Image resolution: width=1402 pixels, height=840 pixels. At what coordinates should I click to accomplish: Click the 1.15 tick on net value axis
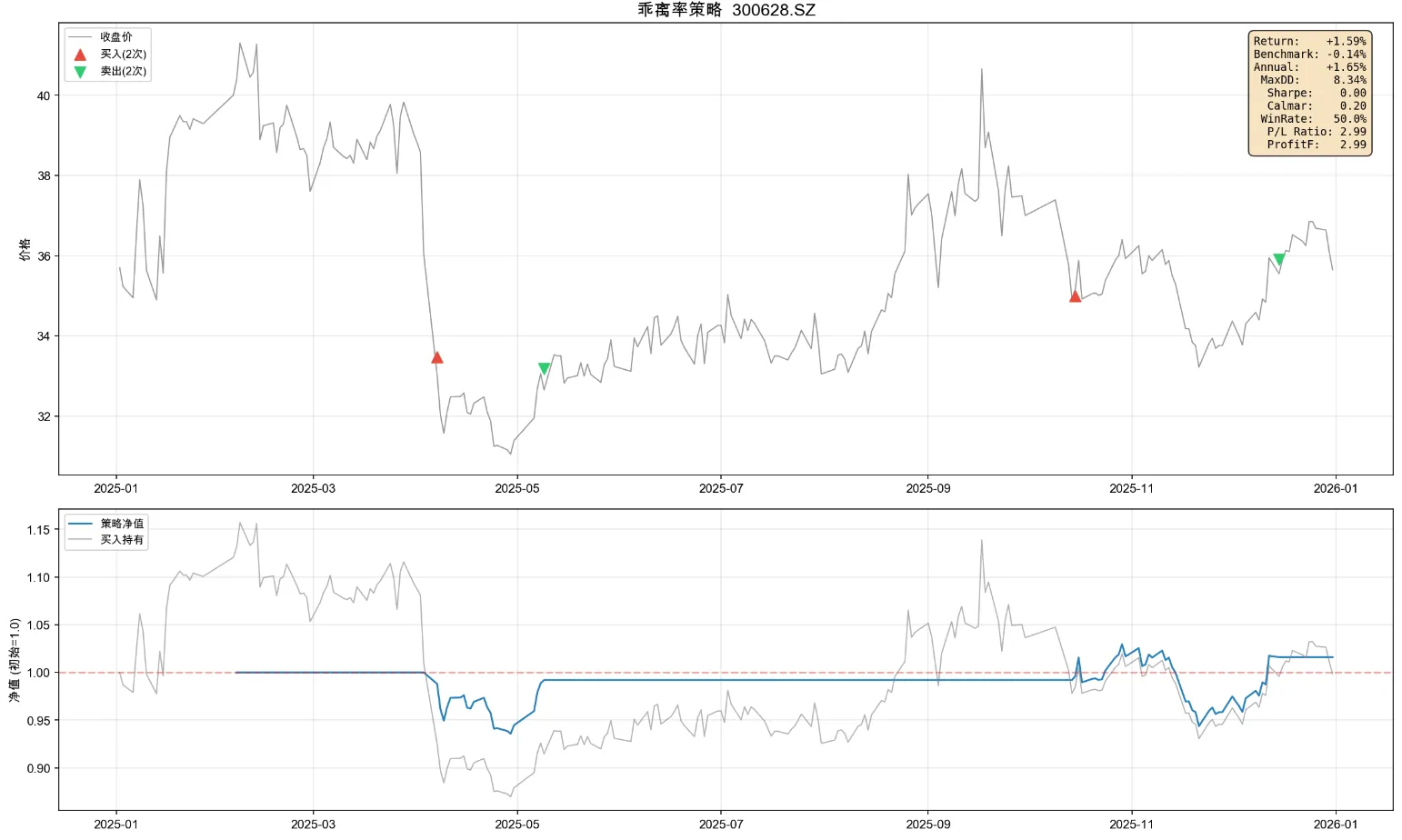pos(38,530)
